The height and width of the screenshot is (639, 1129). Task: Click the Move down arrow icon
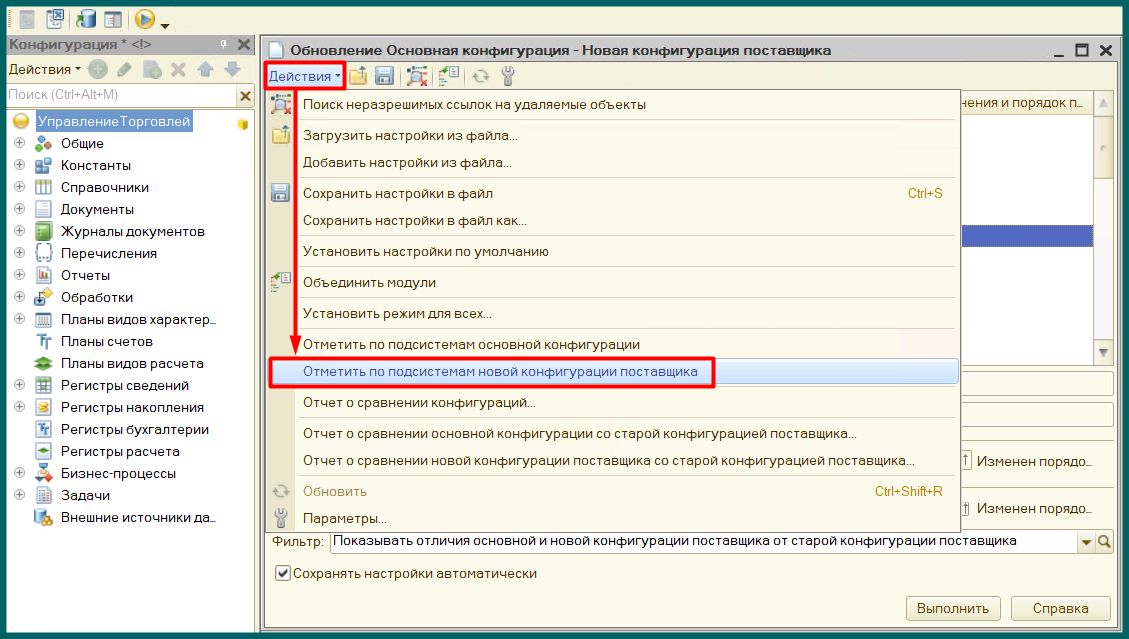click(x=232, y=69)
